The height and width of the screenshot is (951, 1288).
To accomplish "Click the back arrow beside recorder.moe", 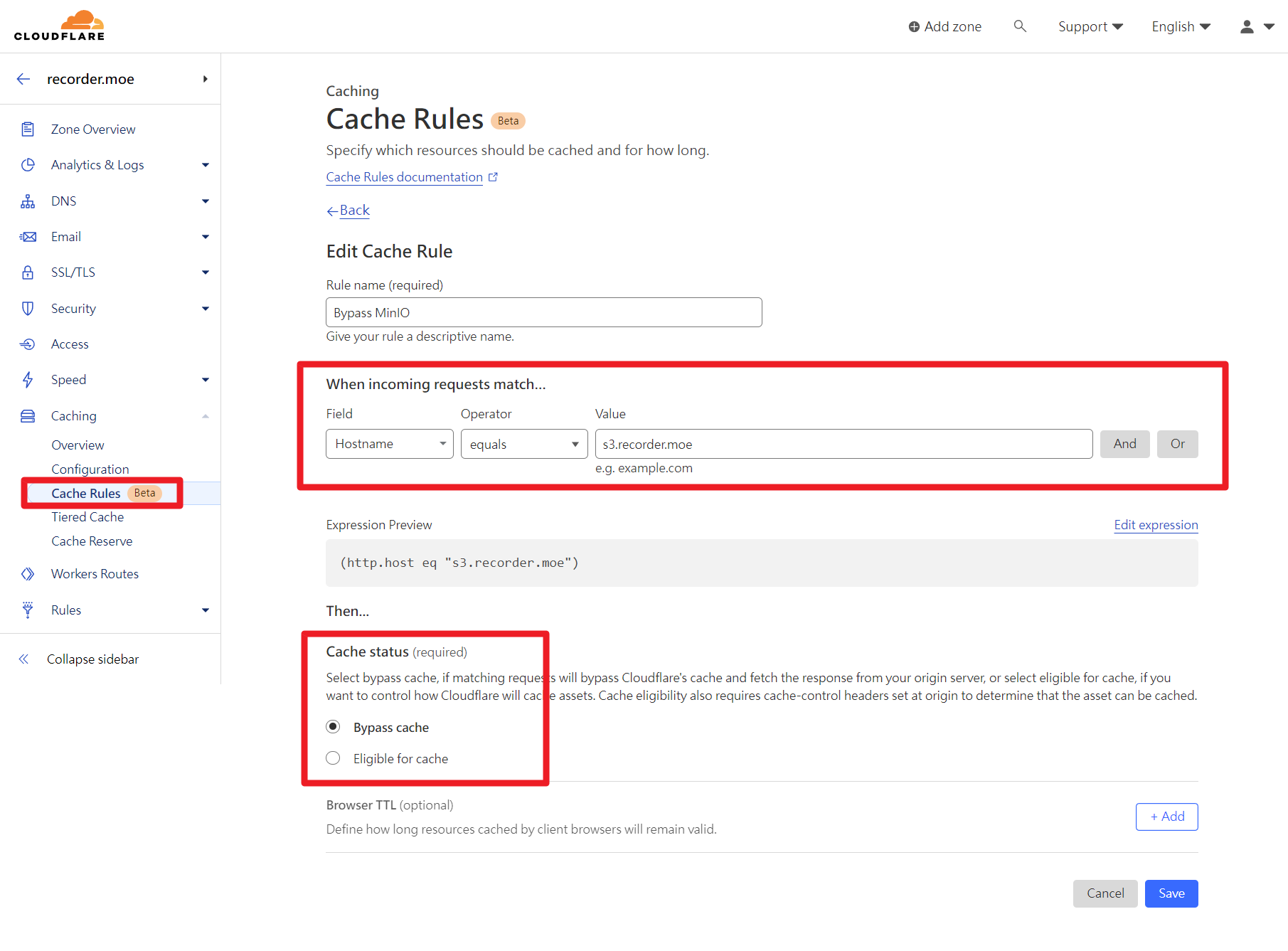I will click(23, 79).
